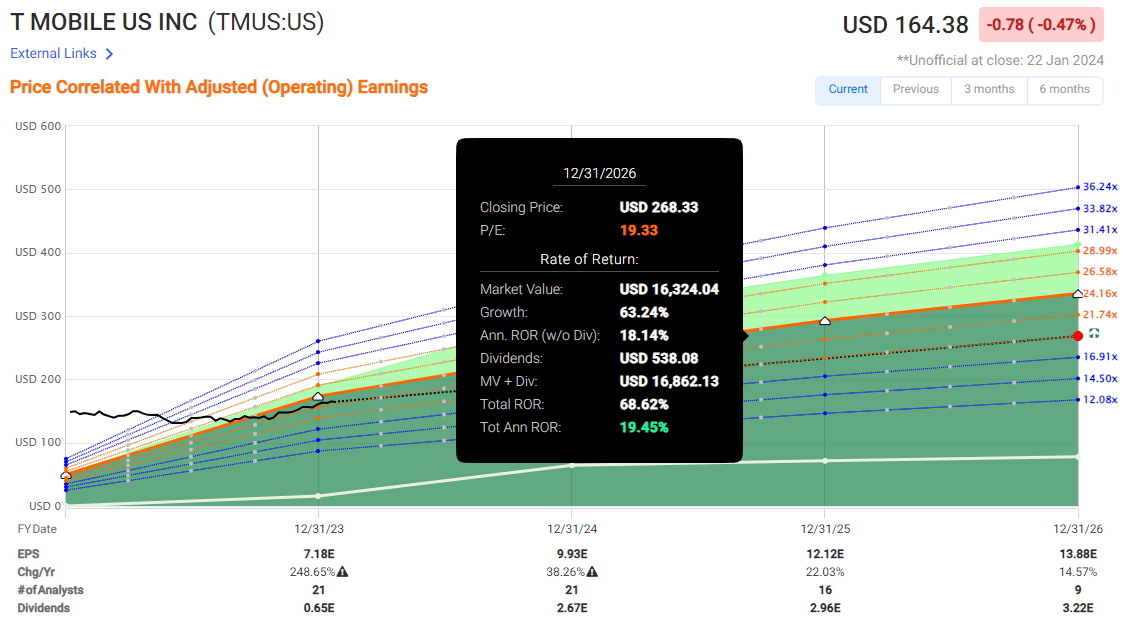Open the External Links link
Viewport: 1125px width, 626px height.
(54, 54)
